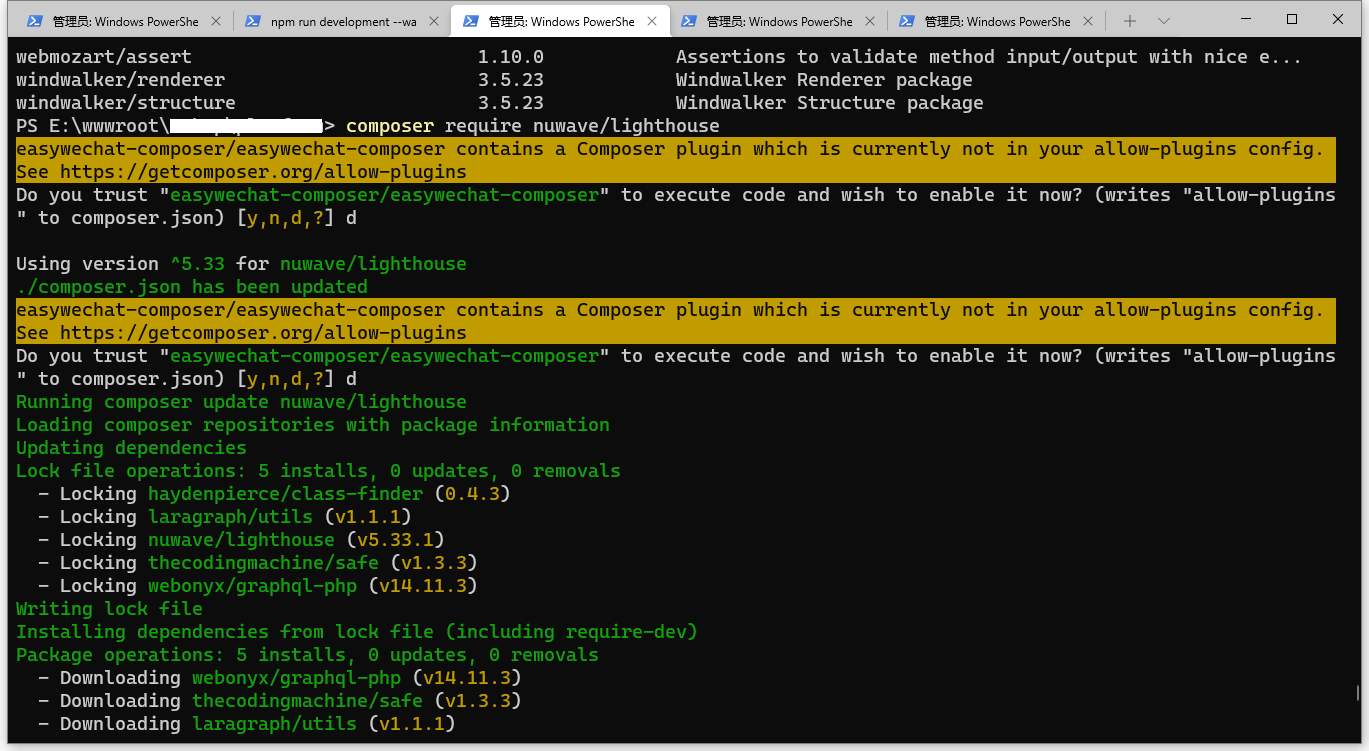Close the npm run development tab
1369x751 pixels.
pyautogui.click(x=433, y=21)
